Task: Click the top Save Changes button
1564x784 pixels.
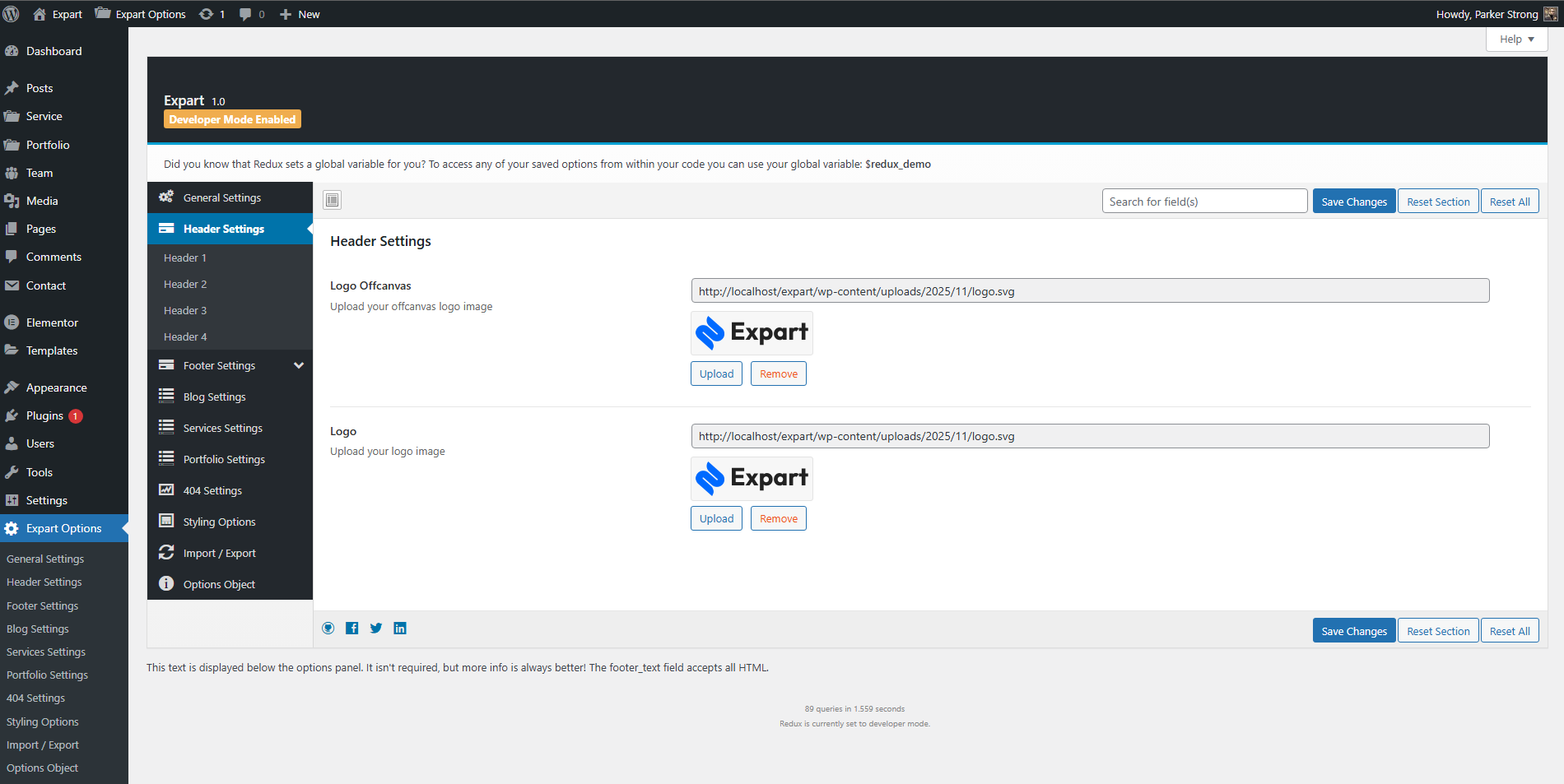Action: pos(1353,202)
